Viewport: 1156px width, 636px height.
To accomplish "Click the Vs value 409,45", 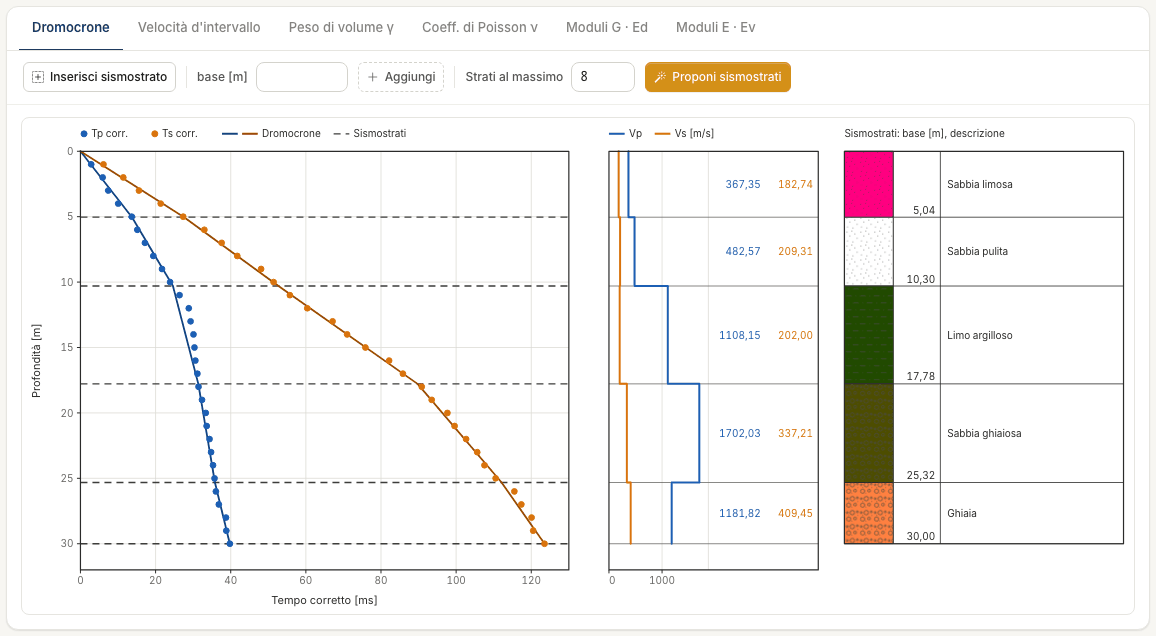I will [795, 513].
